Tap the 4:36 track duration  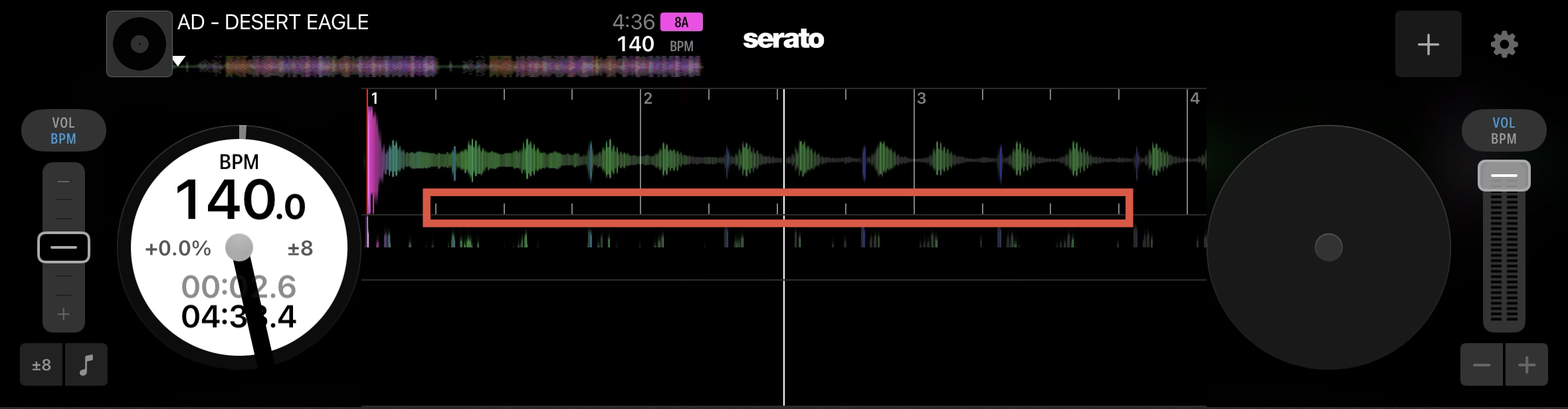click(x=633, y=22)
